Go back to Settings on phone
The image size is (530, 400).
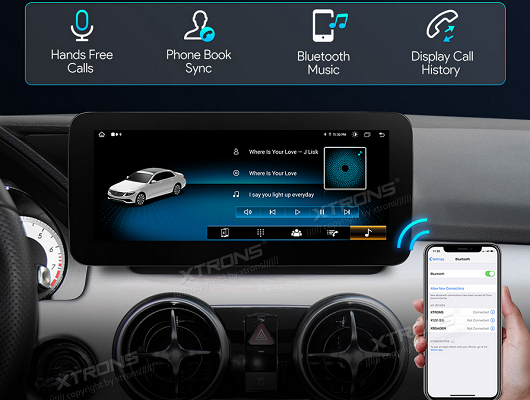click(436, 259)
